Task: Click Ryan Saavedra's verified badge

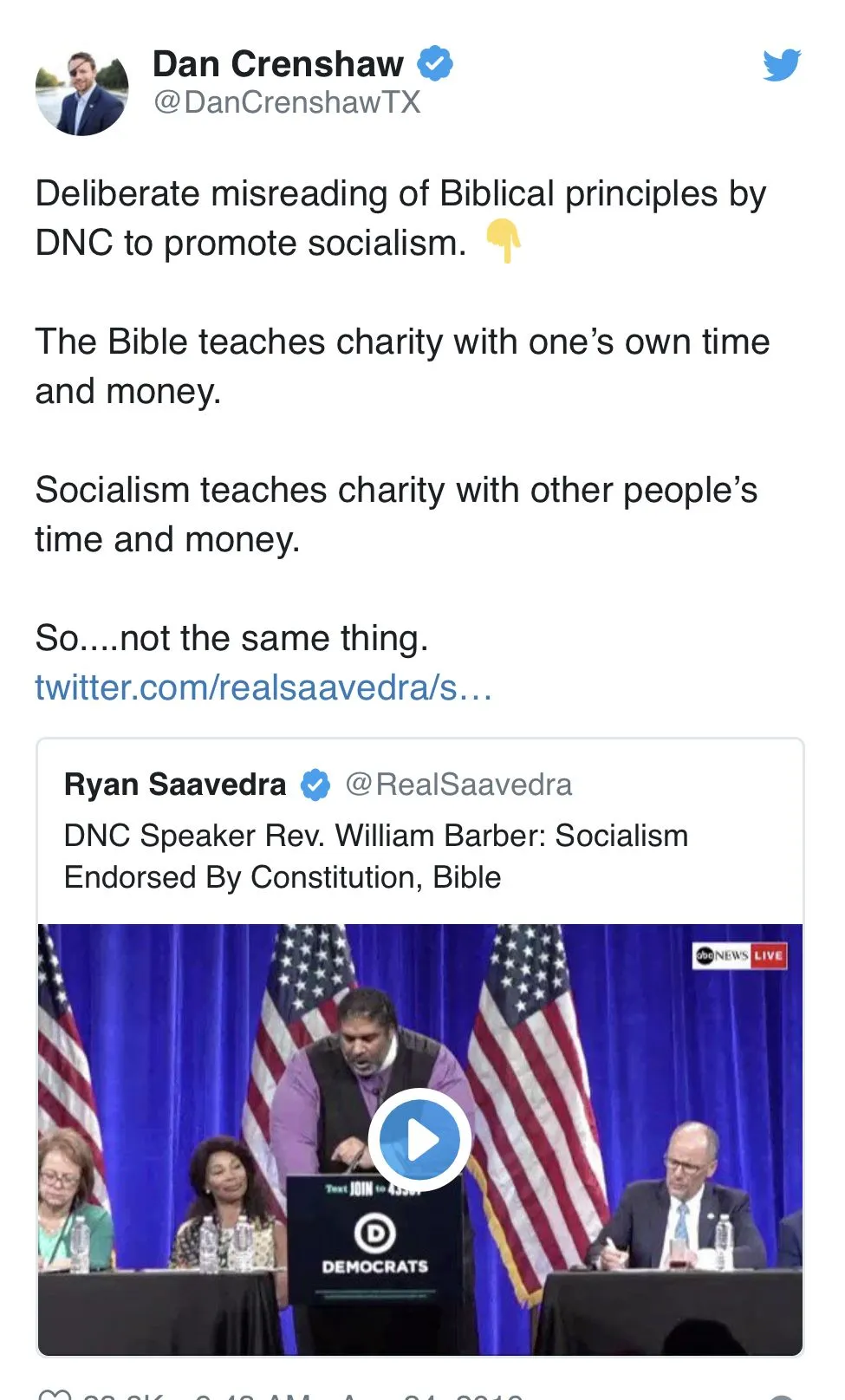Action: click(315, 785)
